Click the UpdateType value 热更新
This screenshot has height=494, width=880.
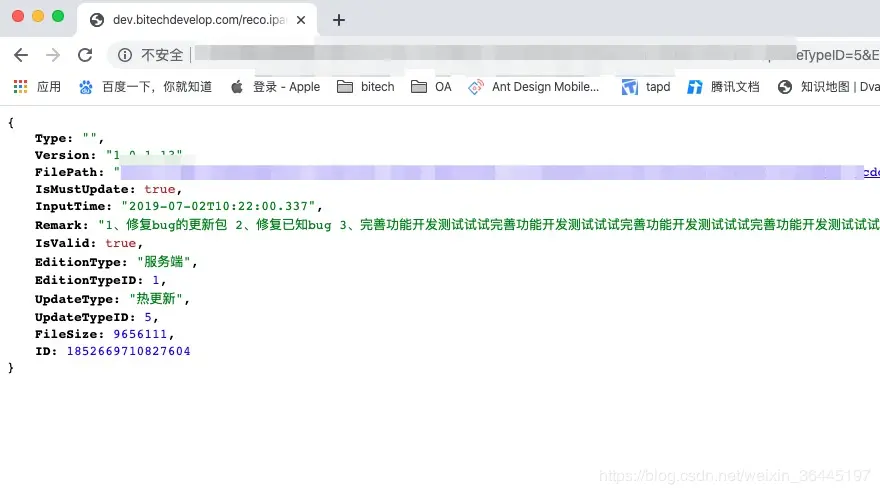[x=156, y=299]
